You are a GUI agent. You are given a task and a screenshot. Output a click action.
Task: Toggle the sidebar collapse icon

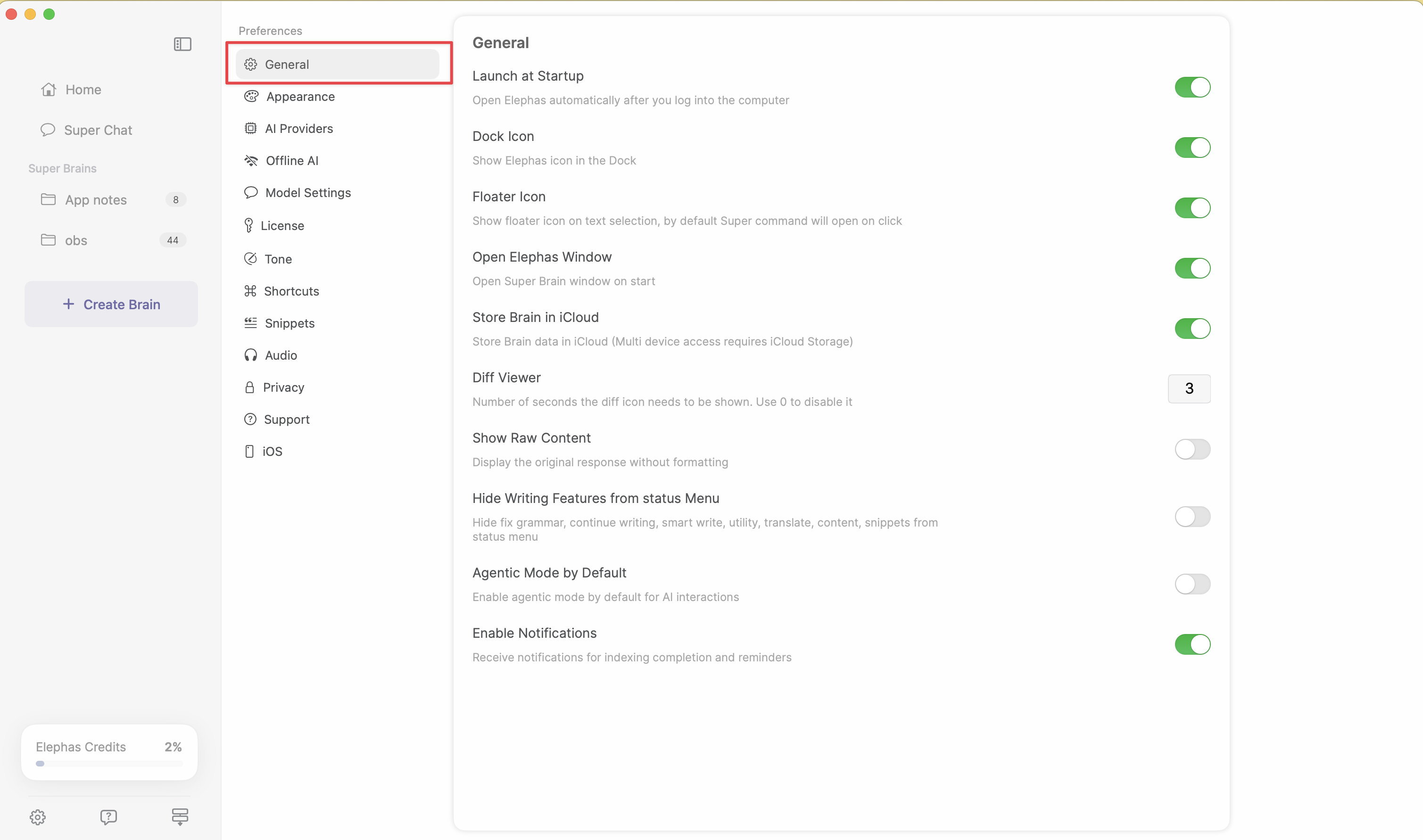click(182, 44)
